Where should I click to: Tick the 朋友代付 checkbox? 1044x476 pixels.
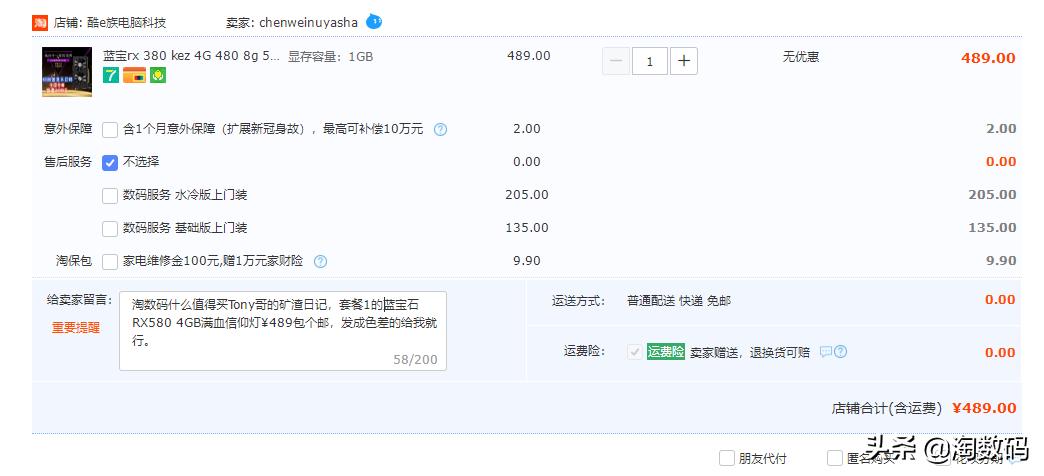(x=726, y=458)
